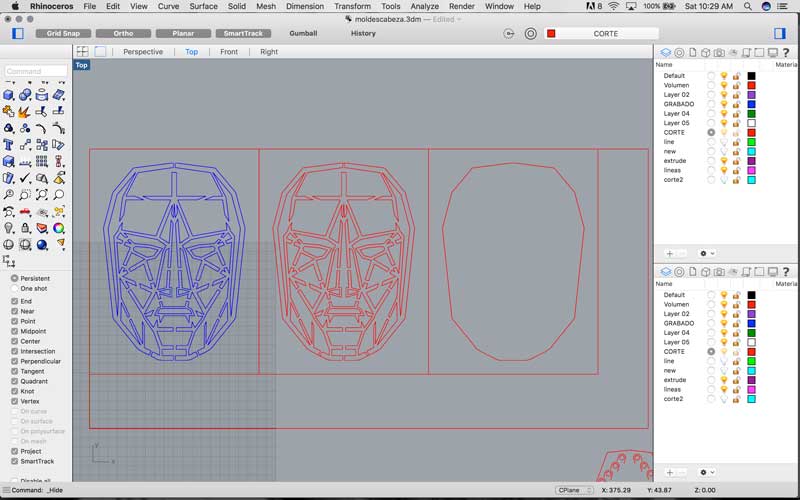Select the Box solid tool
Viewport: 800px width, 500px height.
(x=9, y=95)
